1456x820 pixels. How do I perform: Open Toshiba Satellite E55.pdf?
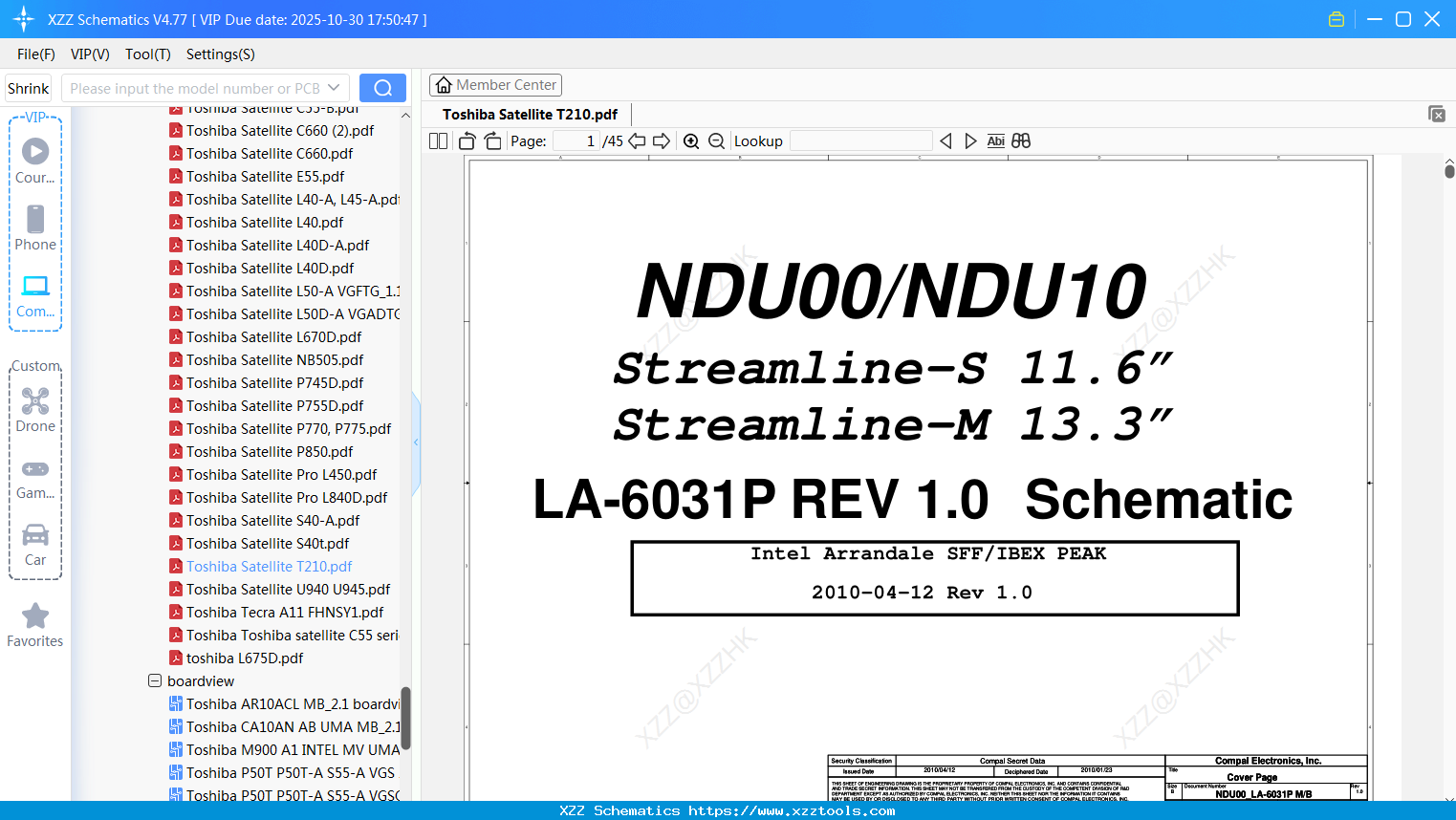(256, 177)
